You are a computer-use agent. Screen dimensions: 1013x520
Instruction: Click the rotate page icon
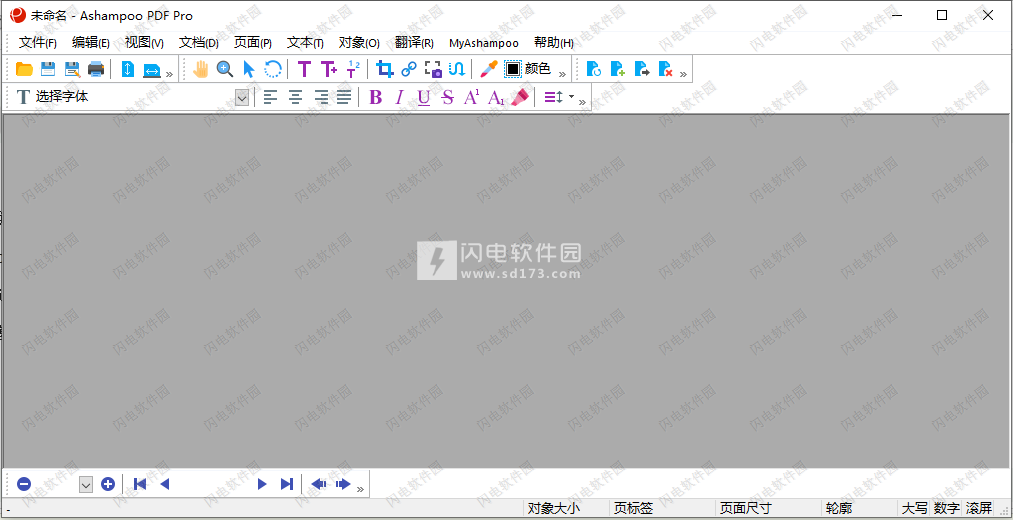coord(594,69)
